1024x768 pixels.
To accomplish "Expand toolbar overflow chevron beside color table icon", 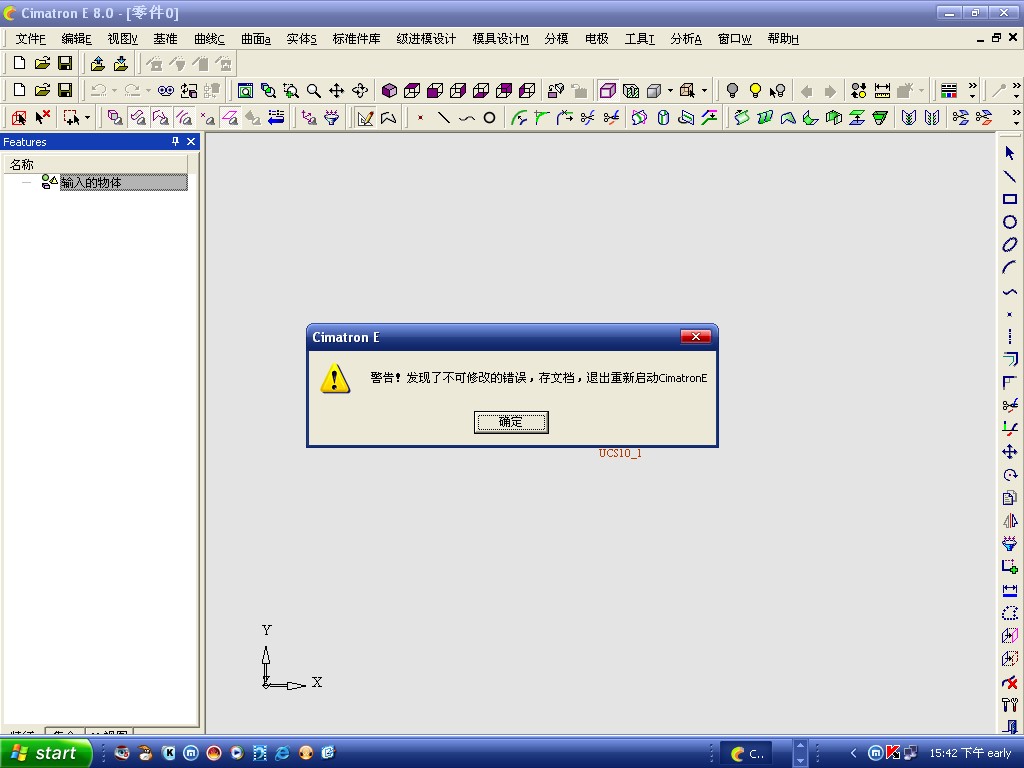I will click(972, 90).
